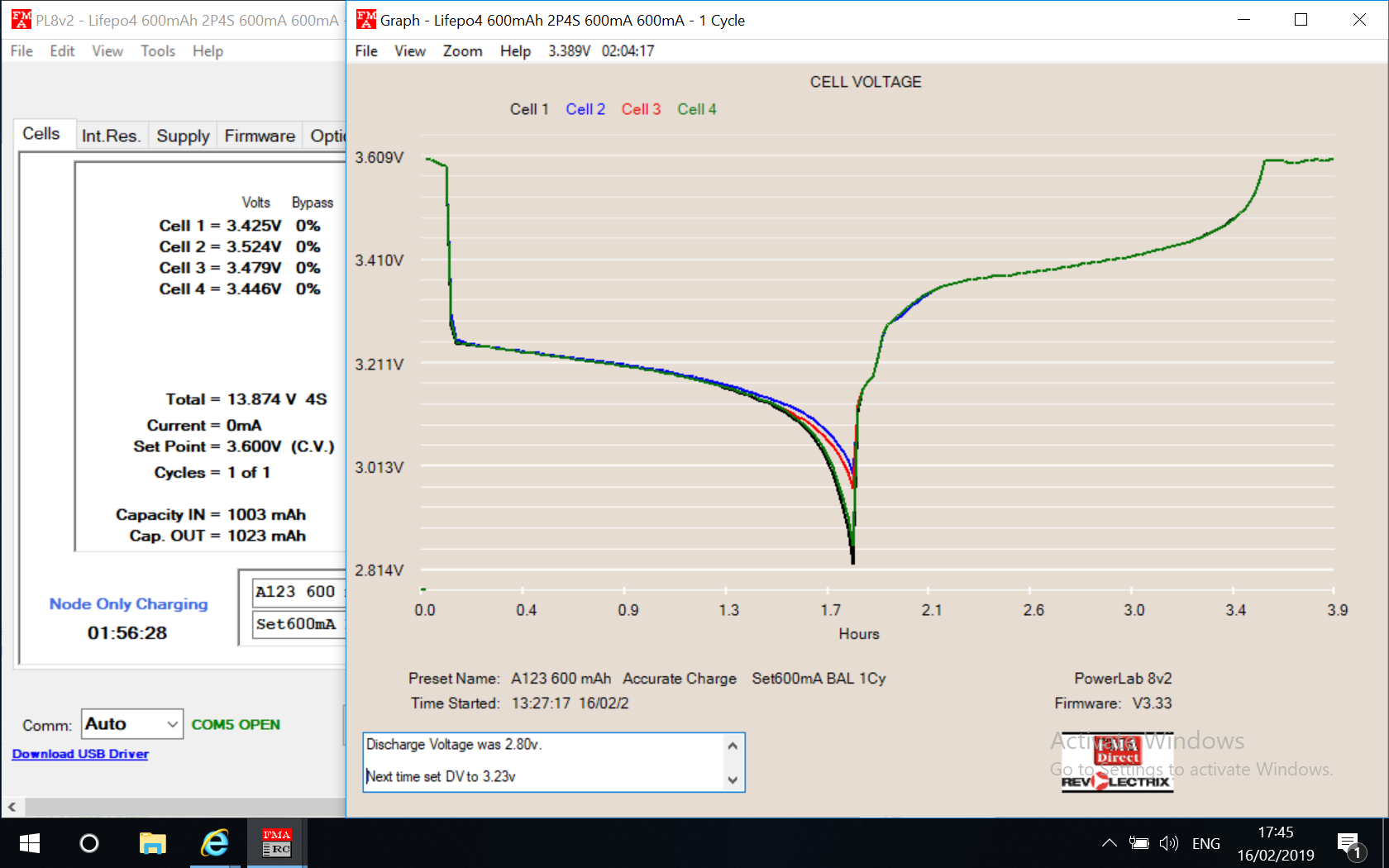Click the speaker volume tray icon
Viewport: 1389px width, 868px height.
[1168, 844]
